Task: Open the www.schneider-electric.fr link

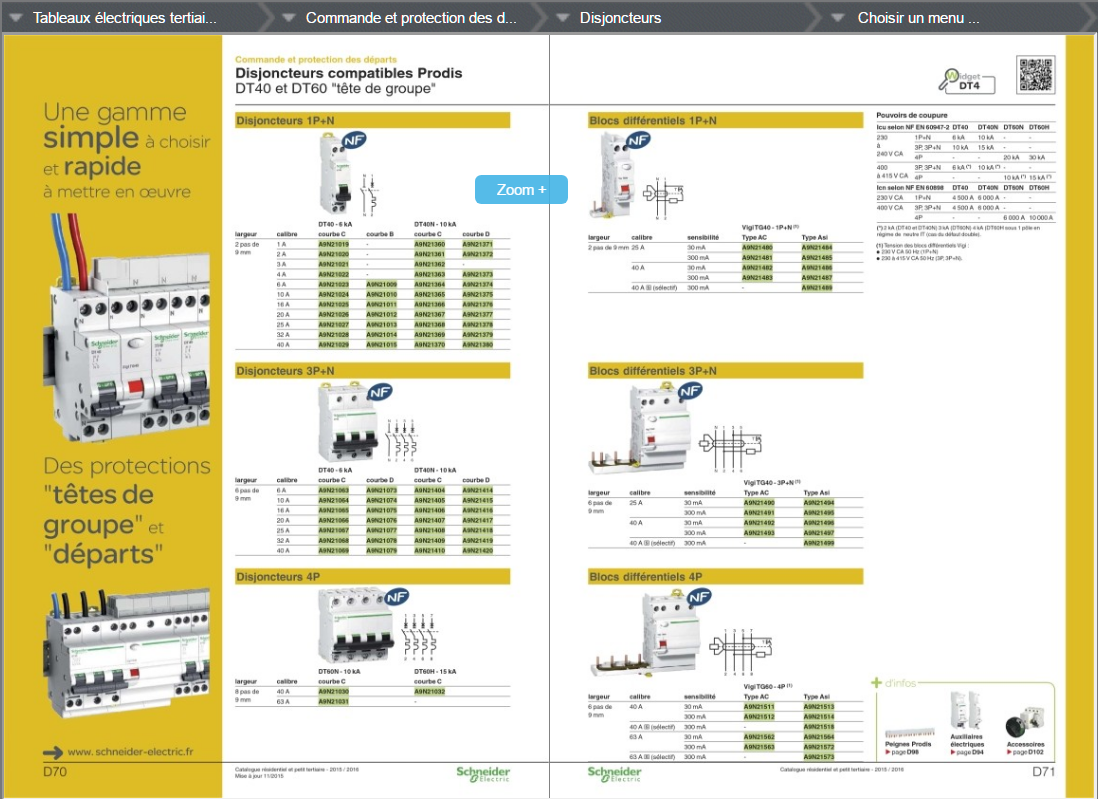Action: (x=129, y=751)
